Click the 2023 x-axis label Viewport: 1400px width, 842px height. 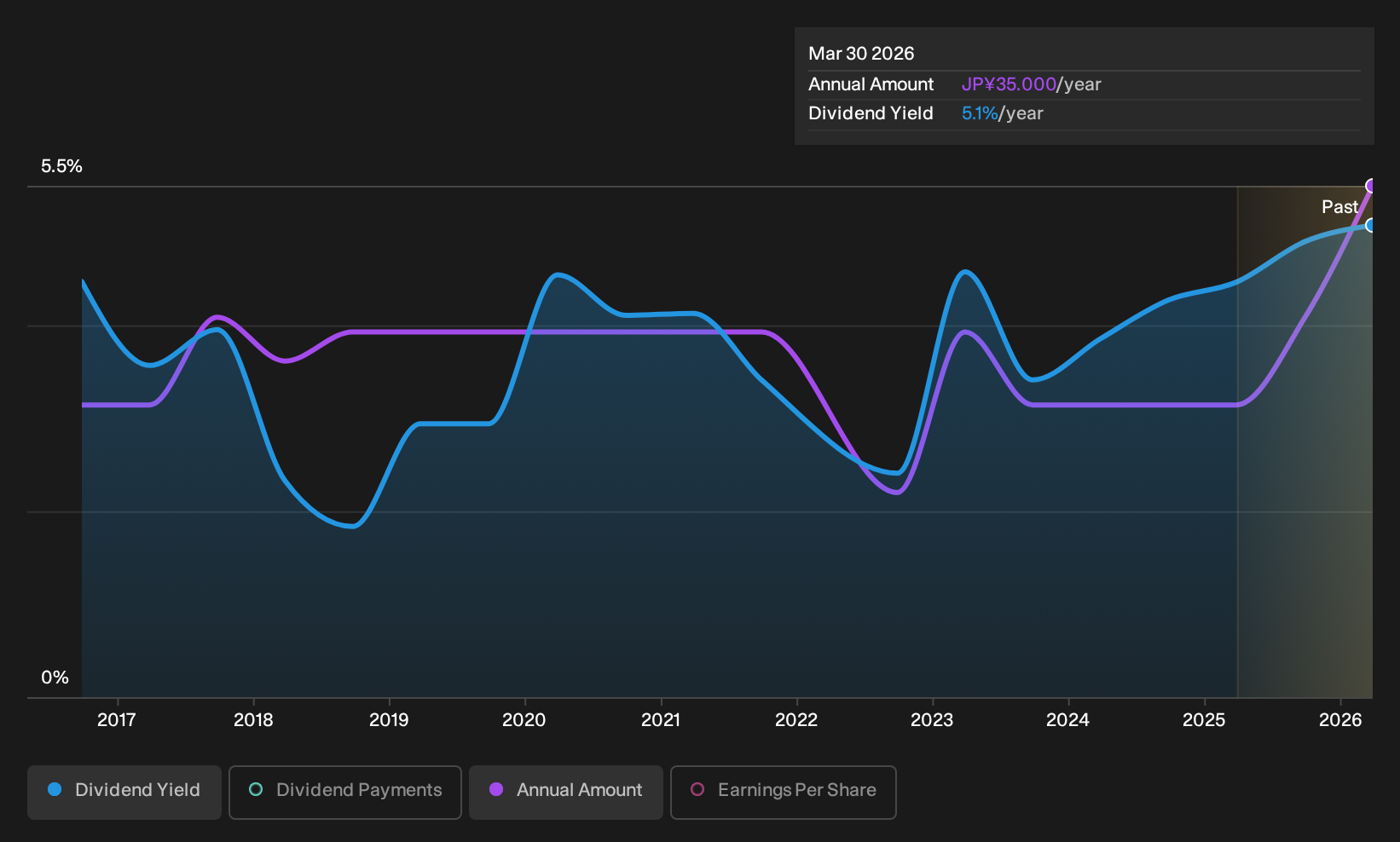(932, 720)
